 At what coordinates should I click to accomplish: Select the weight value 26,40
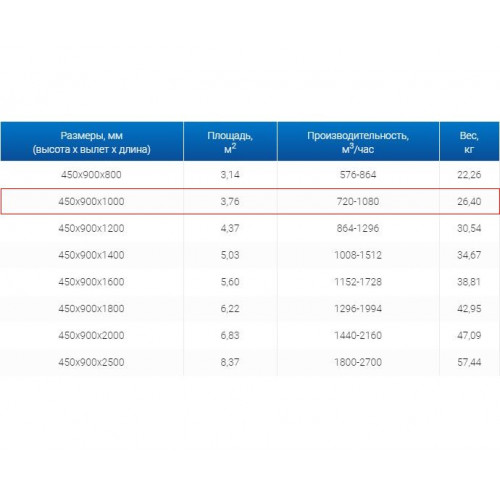(469, 201)
